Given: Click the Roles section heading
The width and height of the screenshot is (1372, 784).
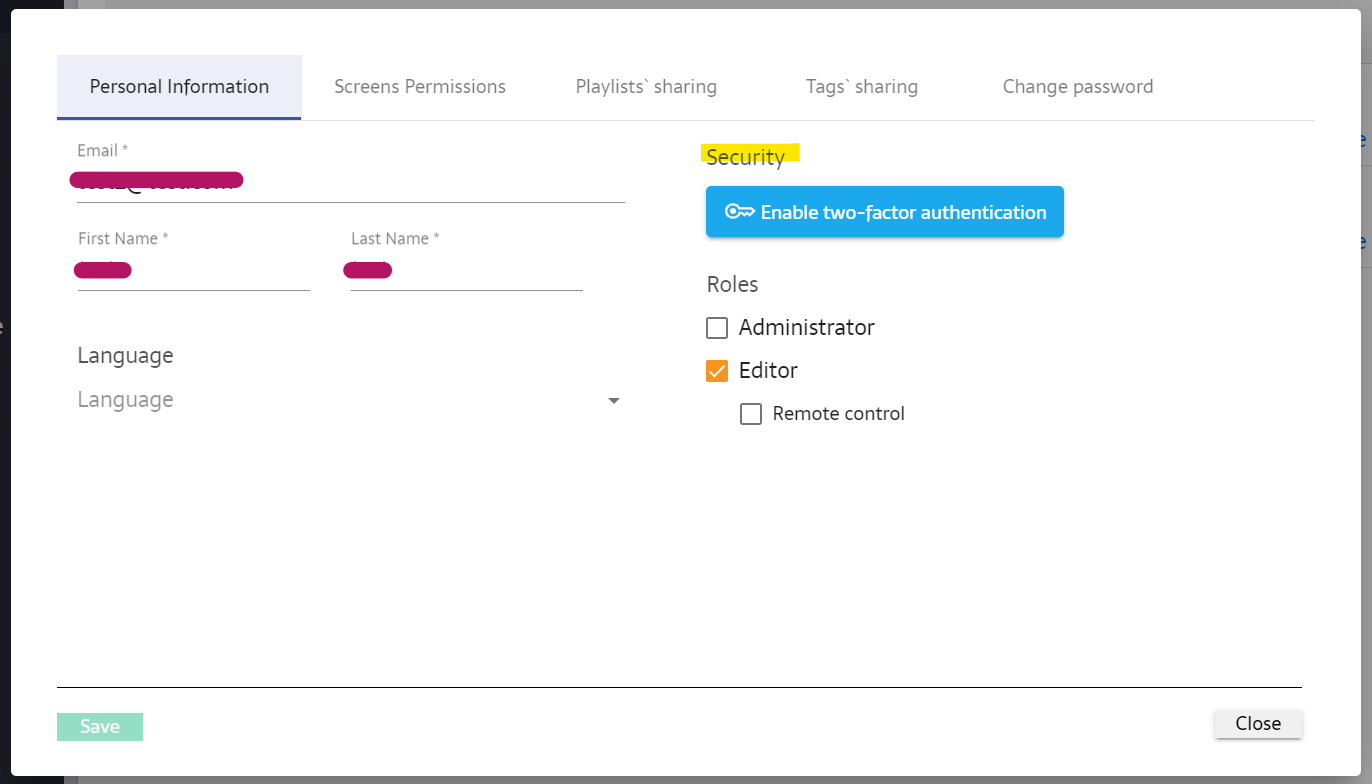Looking at the screenshot, I should pyautogui.click(x=732, y=285).
